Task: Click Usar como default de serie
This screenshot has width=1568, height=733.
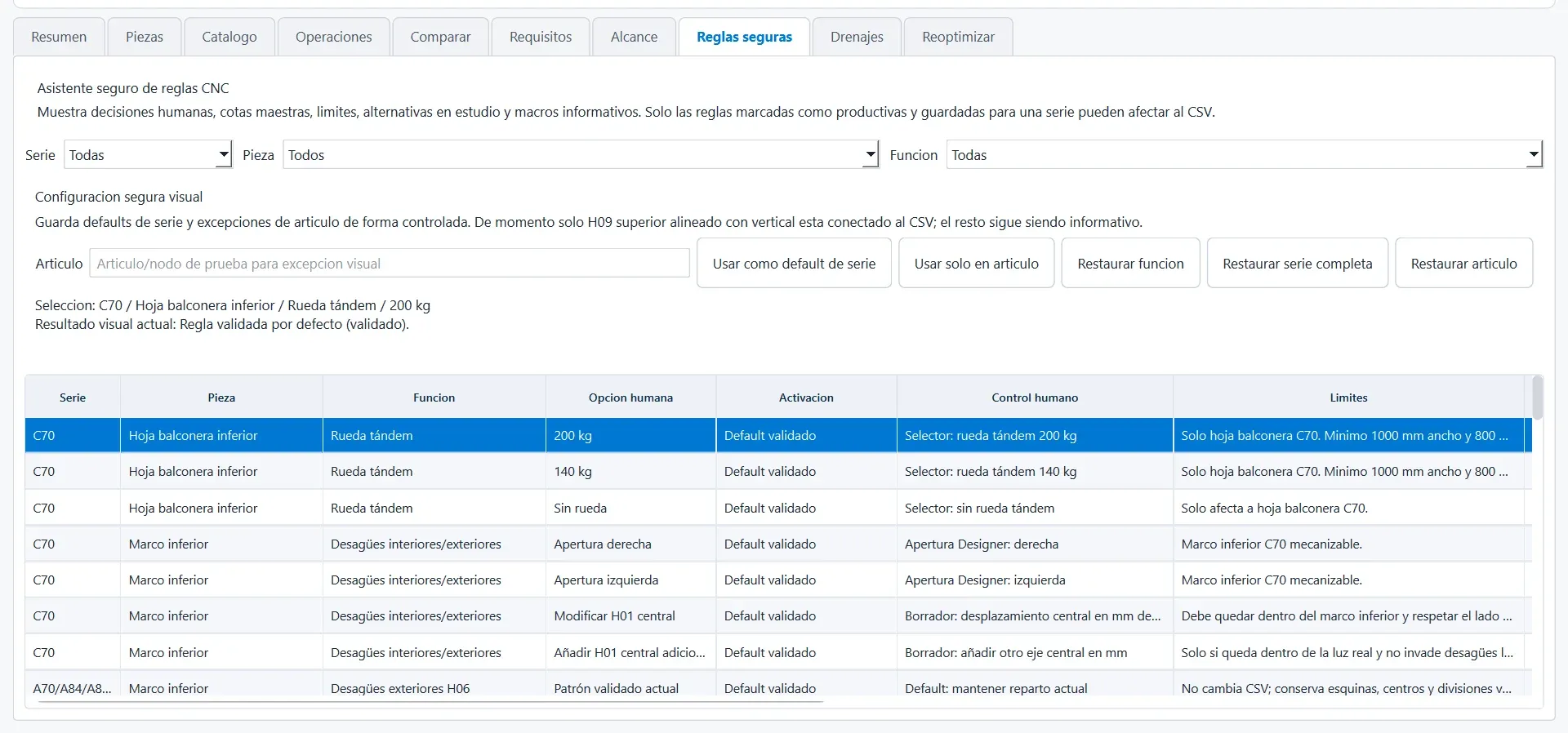Action: click(794, 263)
